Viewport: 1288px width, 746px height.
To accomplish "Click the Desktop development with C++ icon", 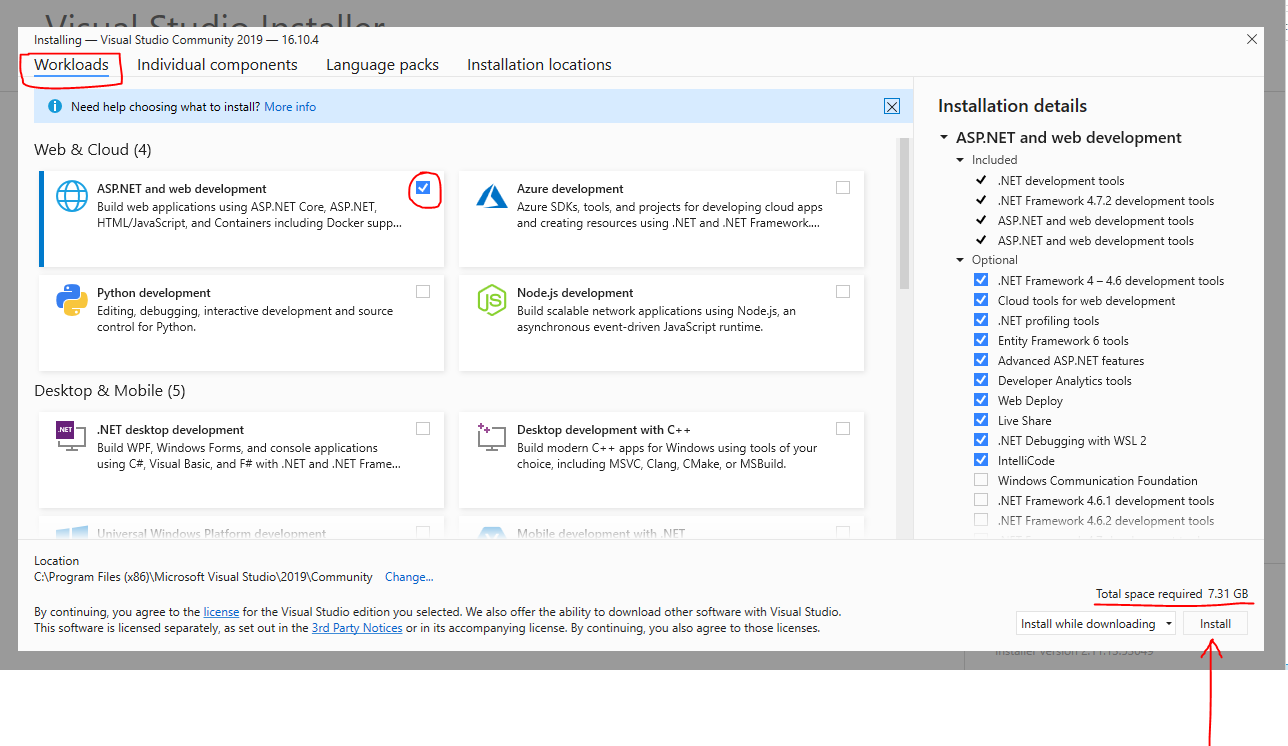I will click(x=492, y=436).
